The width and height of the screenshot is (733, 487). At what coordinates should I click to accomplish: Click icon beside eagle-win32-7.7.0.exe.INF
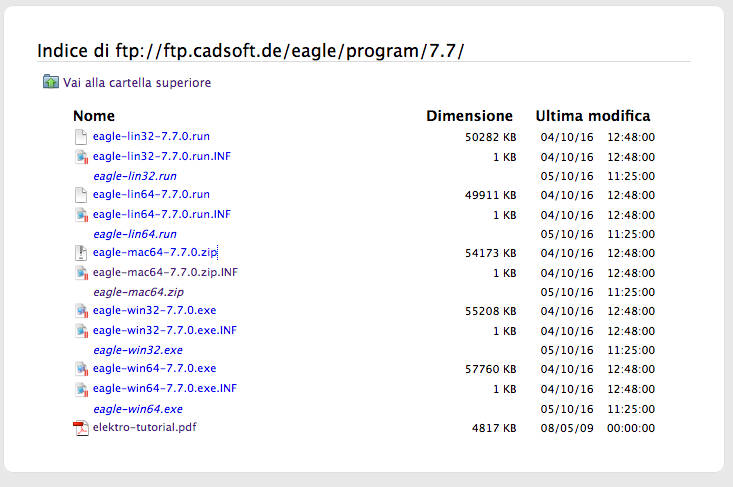coord(81,330)
